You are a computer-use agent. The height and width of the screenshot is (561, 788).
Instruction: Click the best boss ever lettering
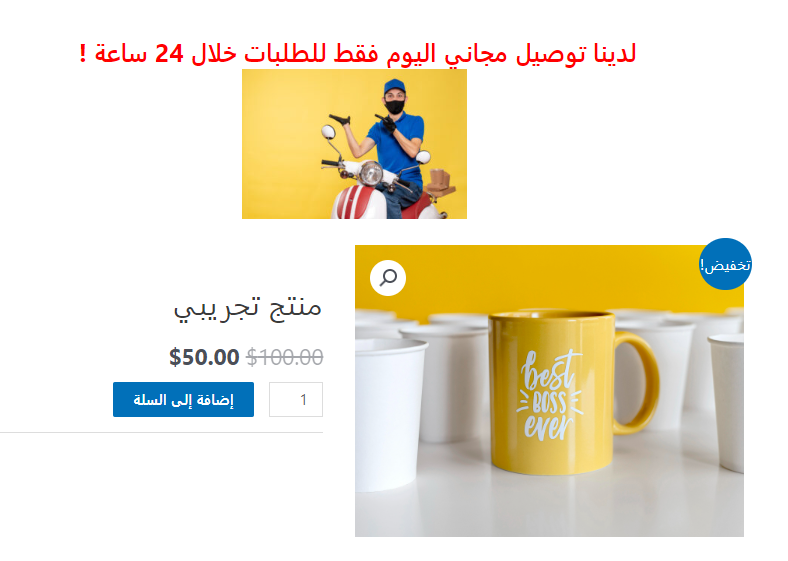pyautogui.click(x=549, y=395)
